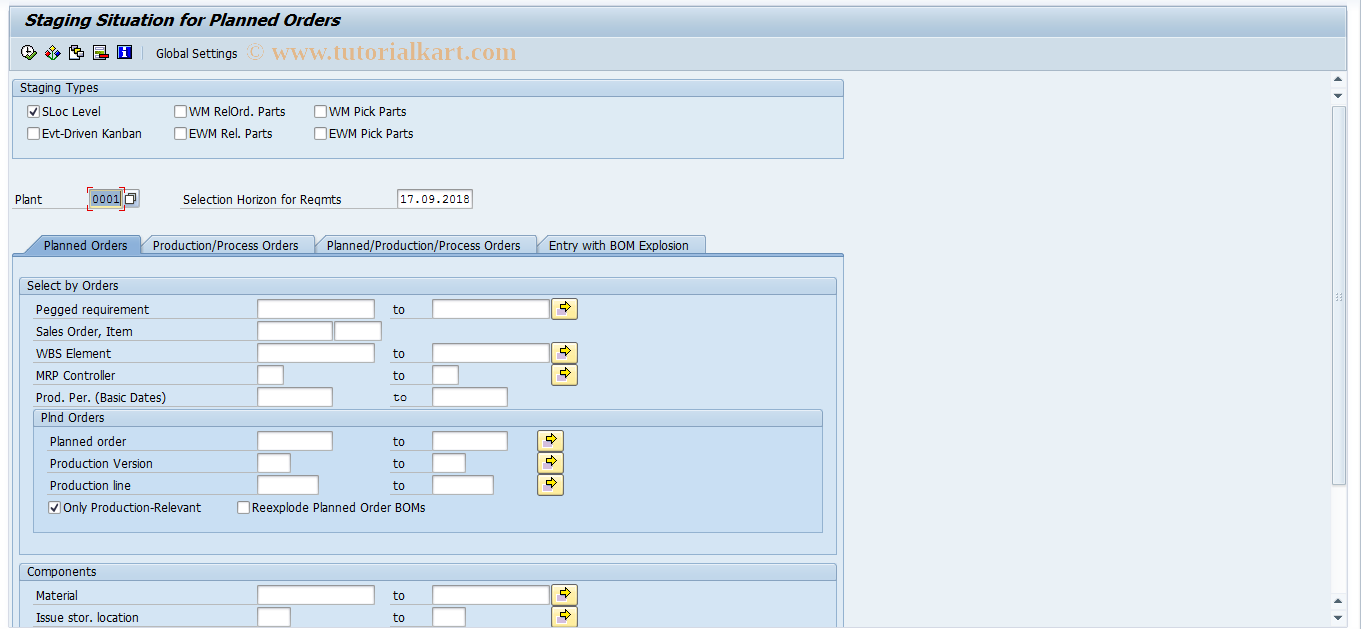Enable WM Pick Parts checkbox
The height and width of the screenshot is (629, 1361).
[320, 111]
